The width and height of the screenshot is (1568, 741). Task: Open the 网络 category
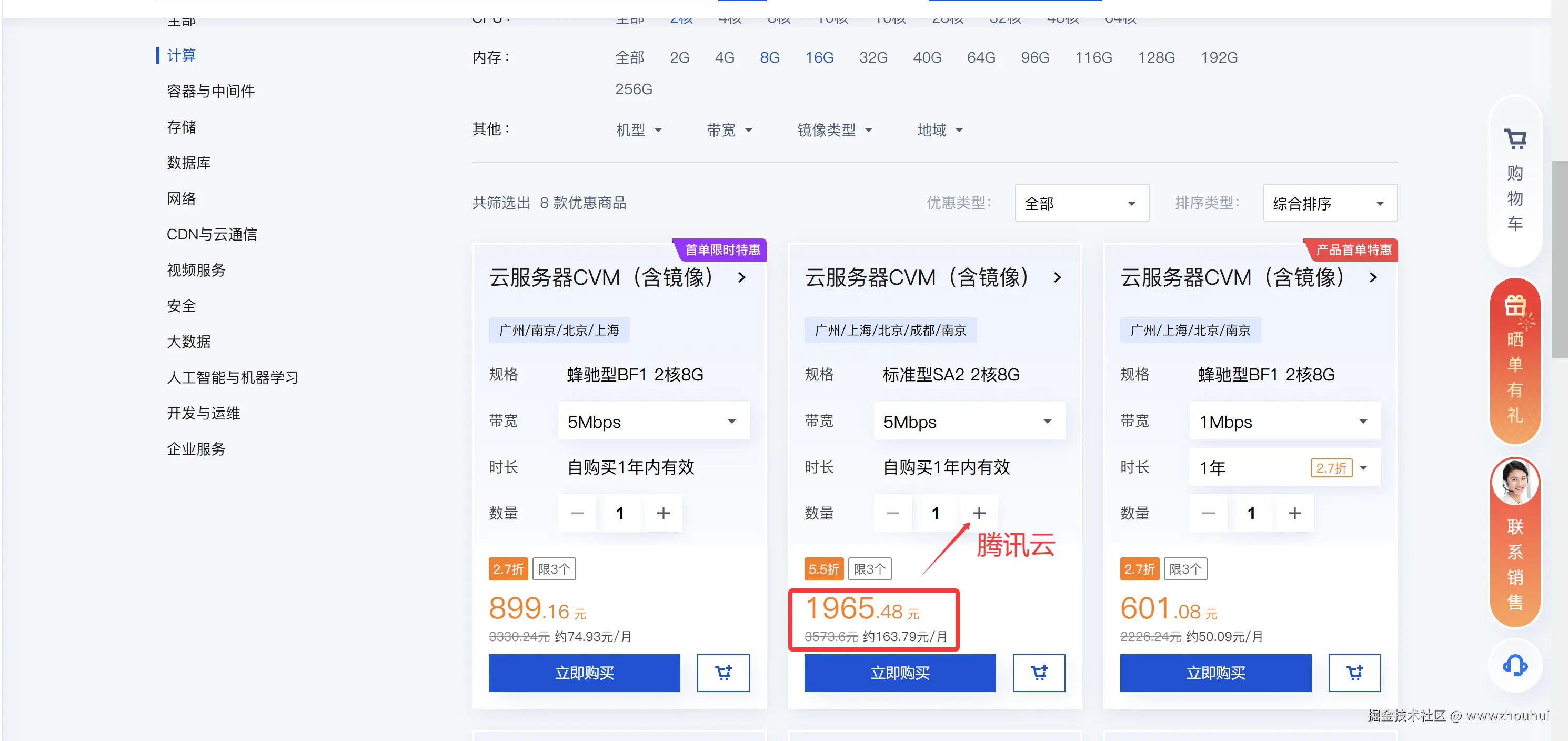coord(182,198)
